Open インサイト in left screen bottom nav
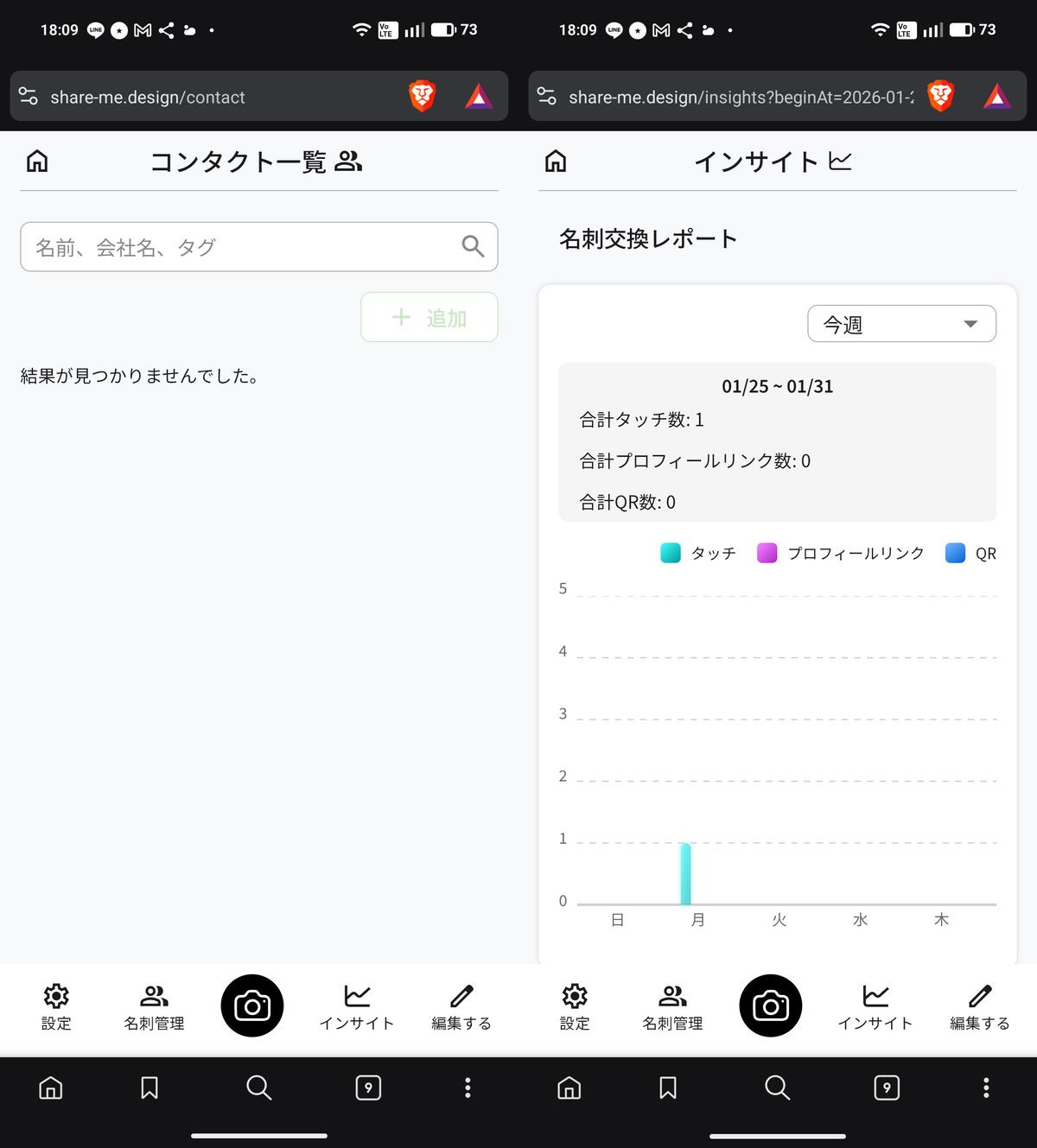The width and height of the screenshot is (1037, 1148). point(357,1007)
